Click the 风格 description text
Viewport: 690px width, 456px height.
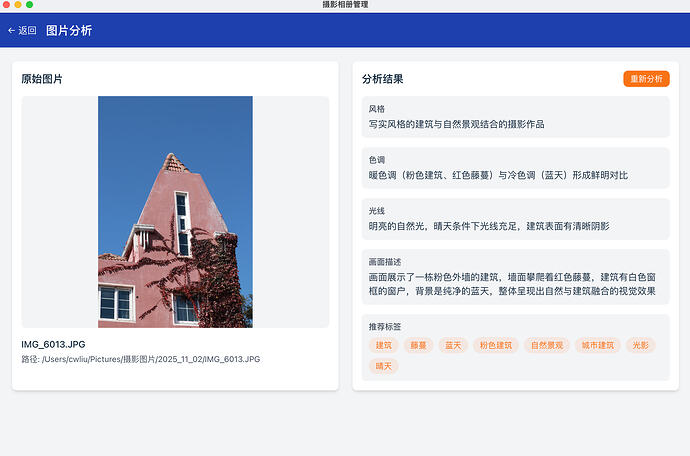click(456, 124)
